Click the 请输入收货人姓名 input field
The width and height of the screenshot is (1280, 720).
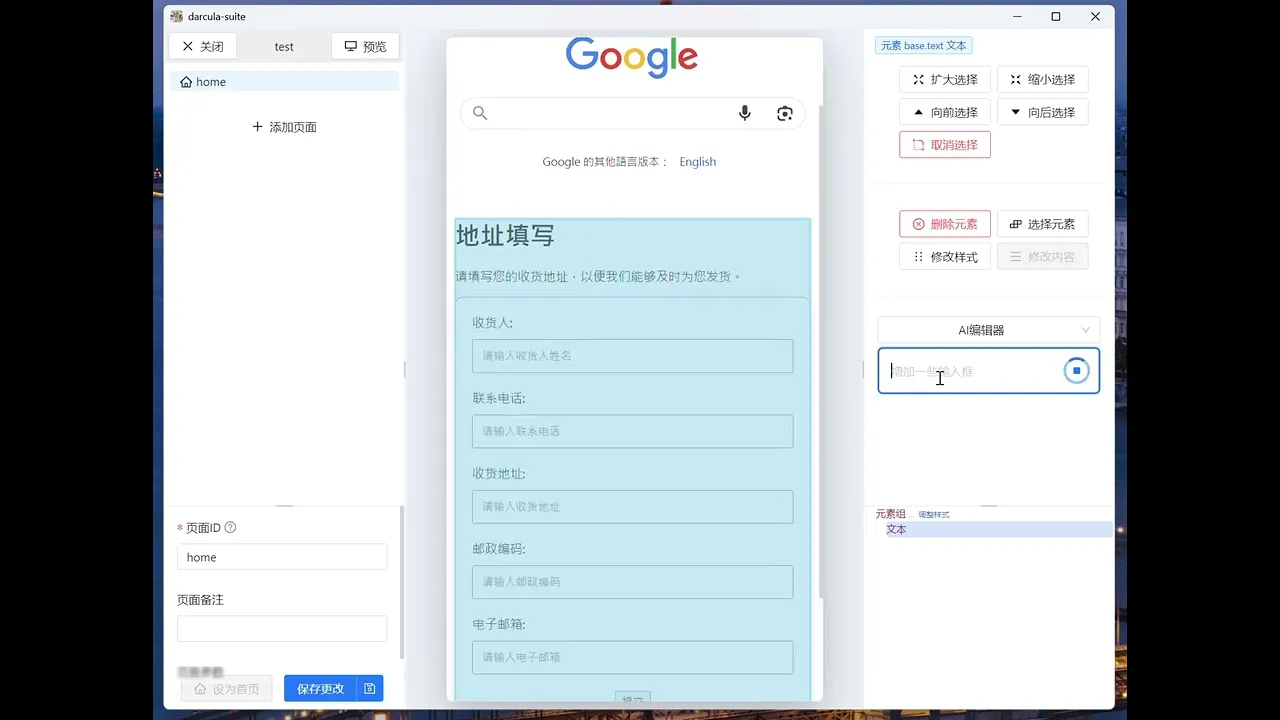click(633, 356)
